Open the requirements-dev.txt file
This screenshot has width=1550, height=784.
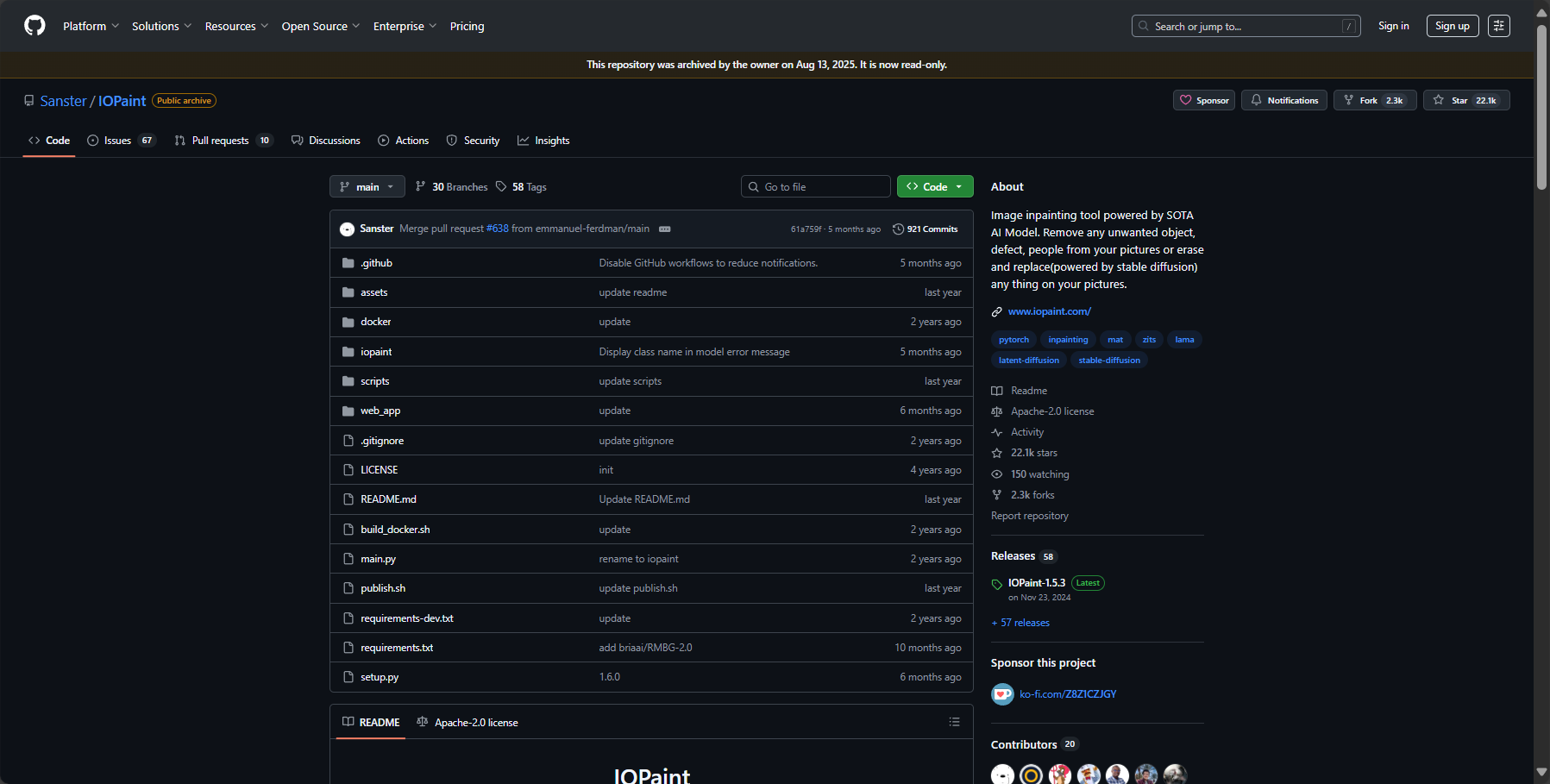(x=407, y=618)
